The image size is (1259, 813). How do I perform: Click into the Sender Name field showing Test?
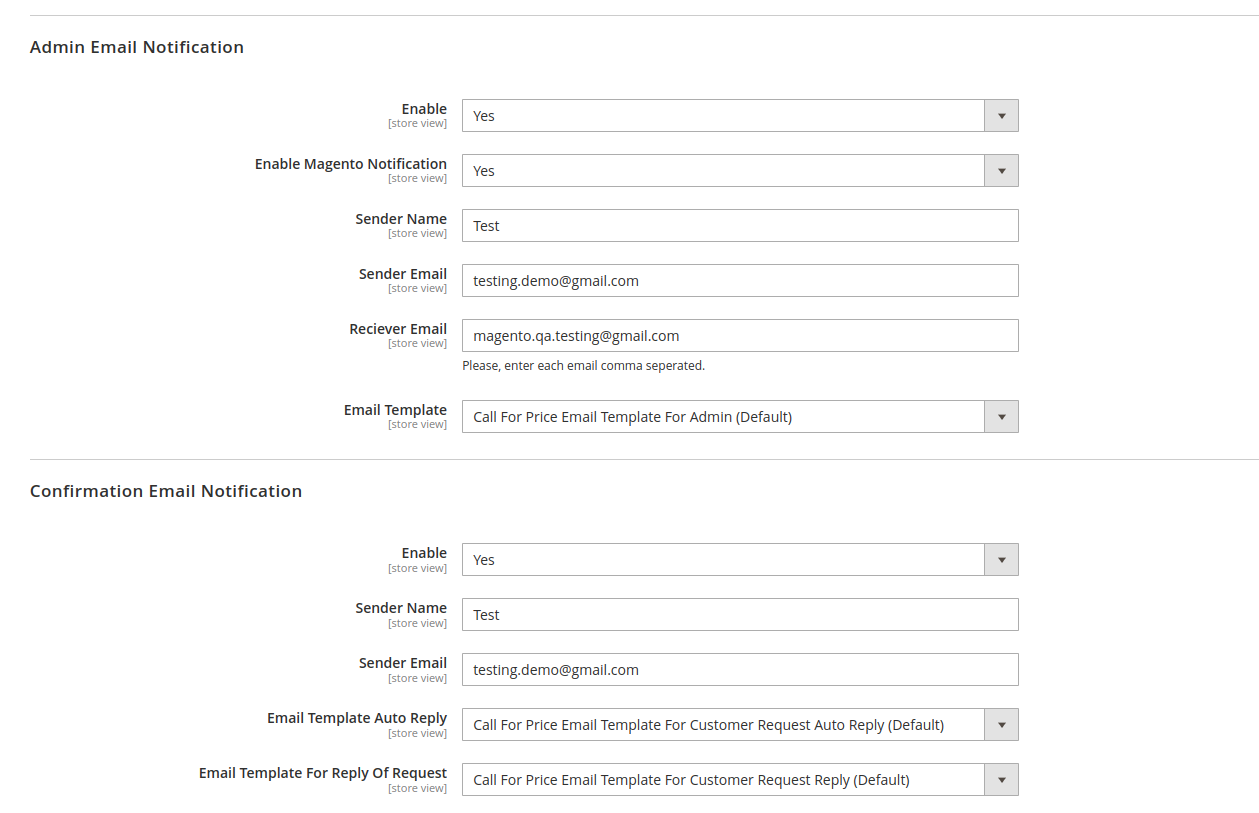coord(740,225)
